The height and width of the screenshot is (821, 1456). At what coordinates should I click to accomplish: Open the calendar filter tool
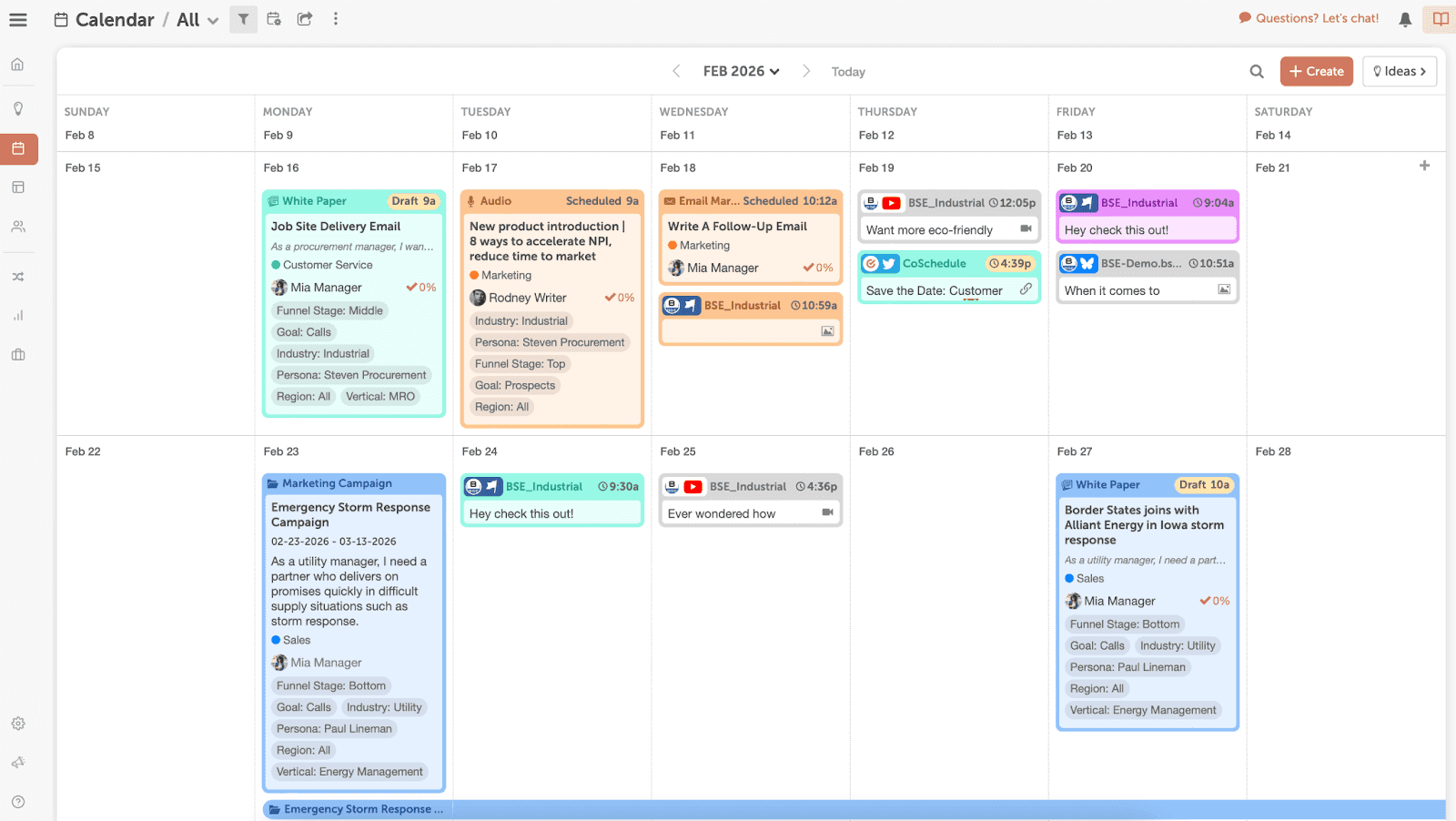click(243, 19)
